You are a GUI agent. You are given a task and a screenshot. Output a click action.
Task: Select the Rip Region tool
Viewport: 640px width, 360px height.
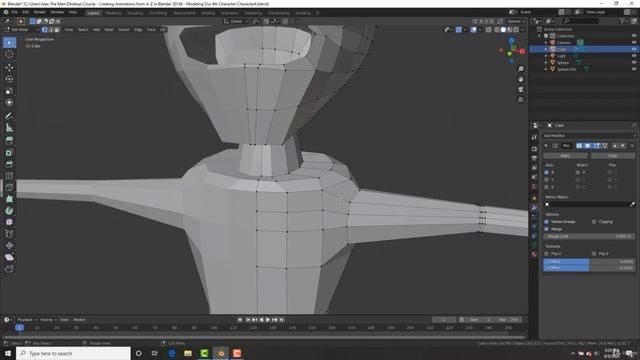[x=9, y=269]
